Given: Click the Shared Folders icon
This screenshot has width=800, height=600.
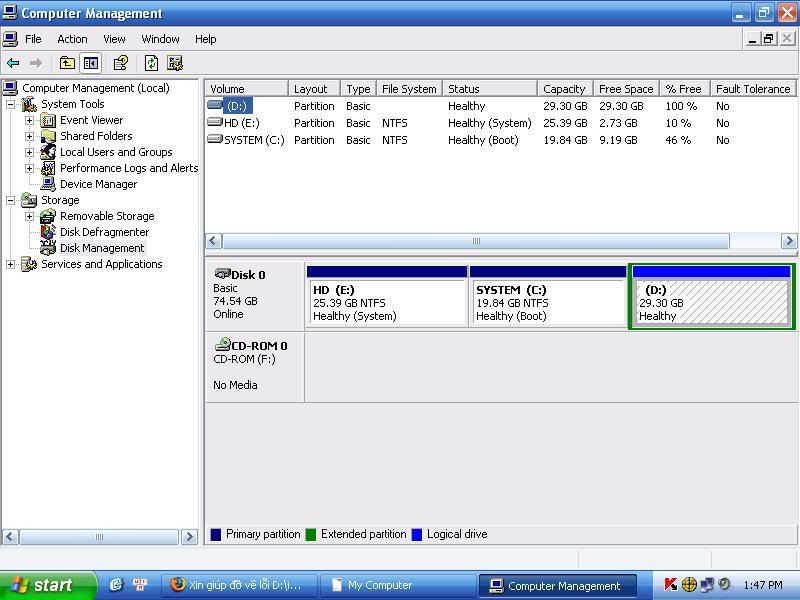Looking at the screenshot, I should click(48, 136).
